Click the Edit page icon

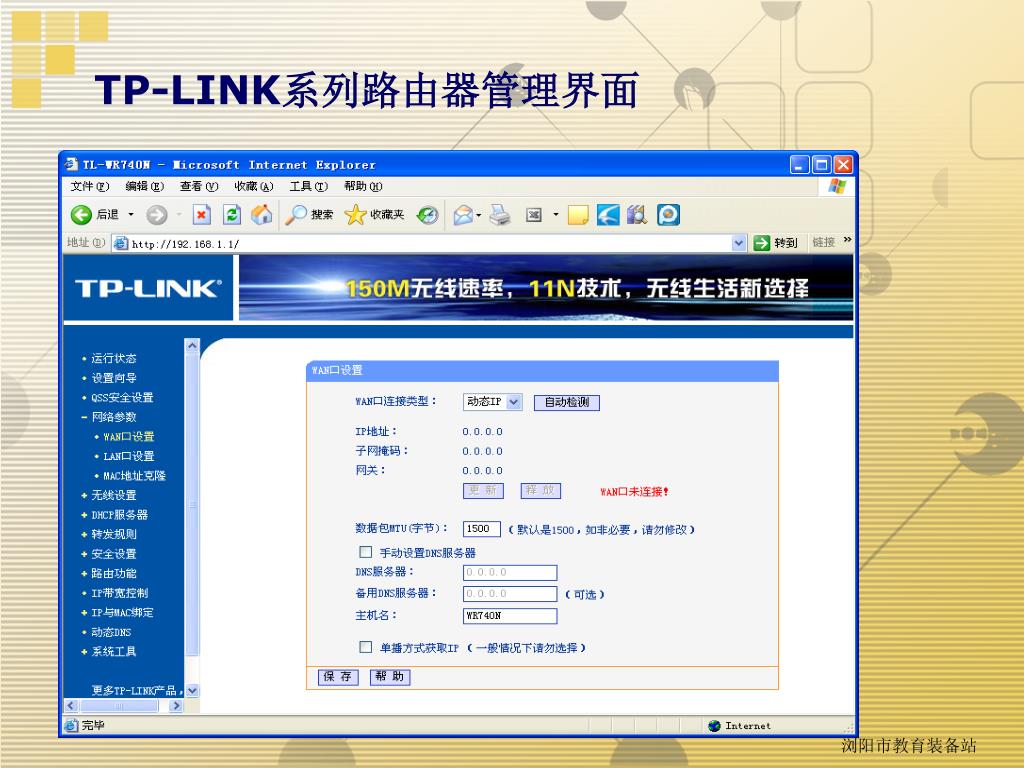click(x=534, y=214)
